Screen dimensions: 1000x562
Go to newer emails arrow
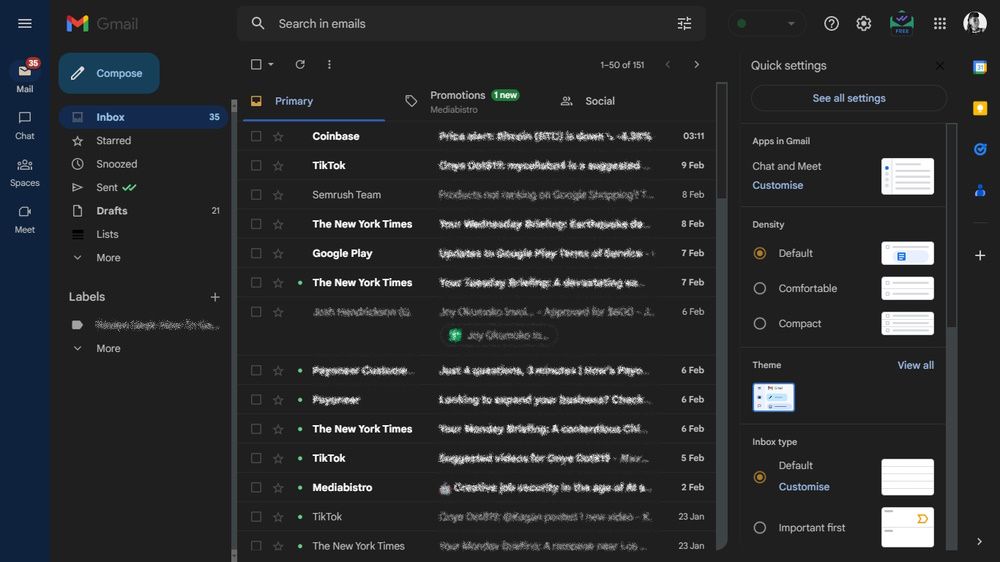(668, 64)
